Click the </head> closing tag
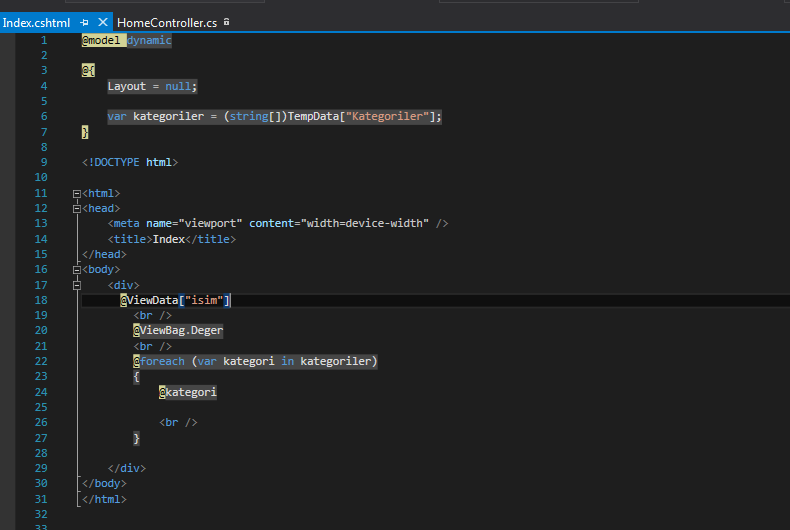Viewport: 790px width, 530px height. 104,254
